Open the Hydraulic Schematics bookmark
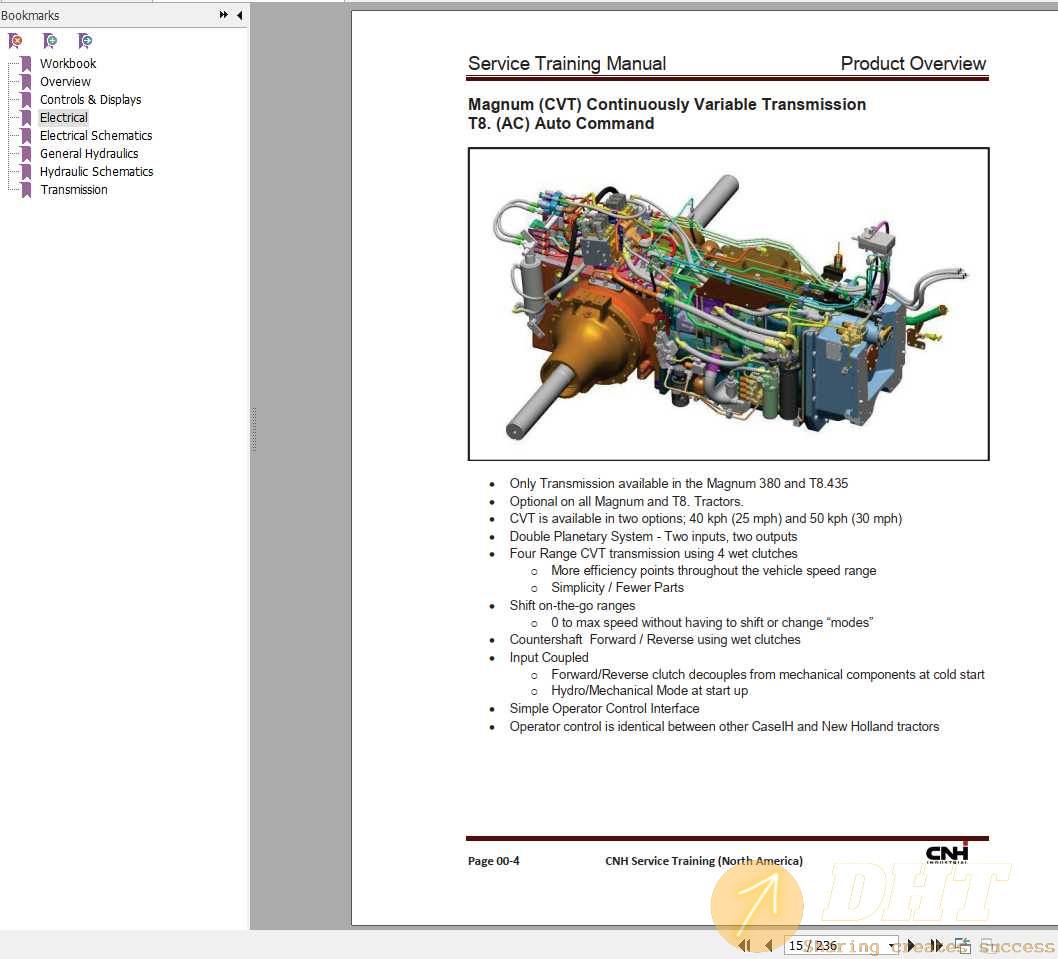 [x=96, y=171]
